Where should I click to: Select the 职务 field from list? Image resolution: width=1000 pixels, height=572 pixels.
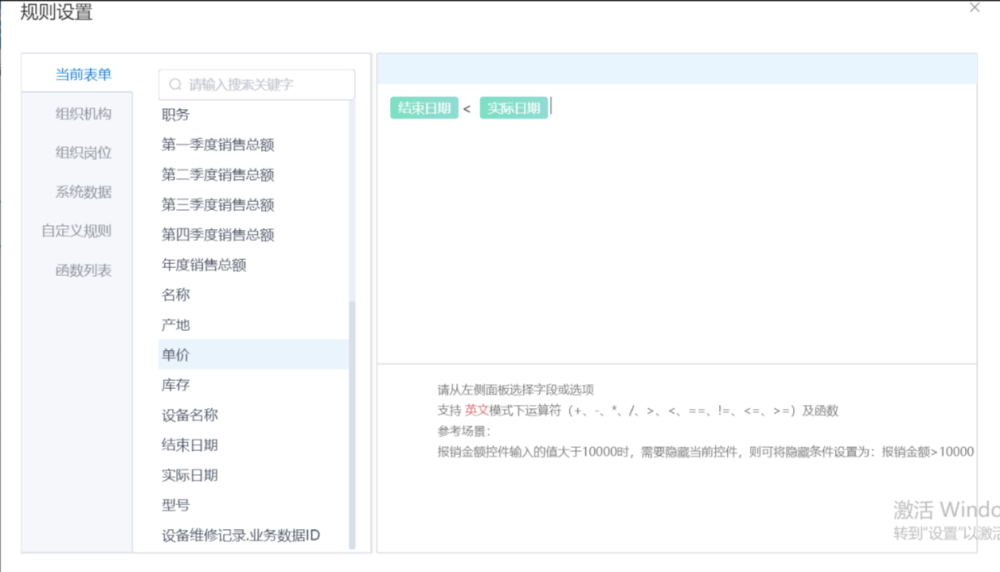(176, 115)
